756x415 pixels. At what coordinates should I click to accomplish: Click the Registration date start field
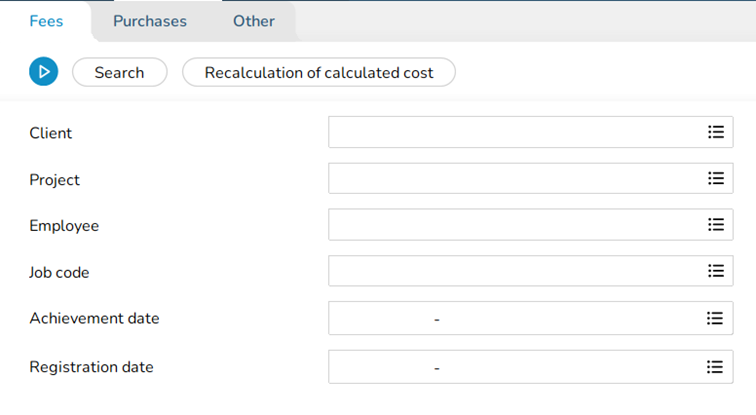pyautogui.click(x=382, y=367)
